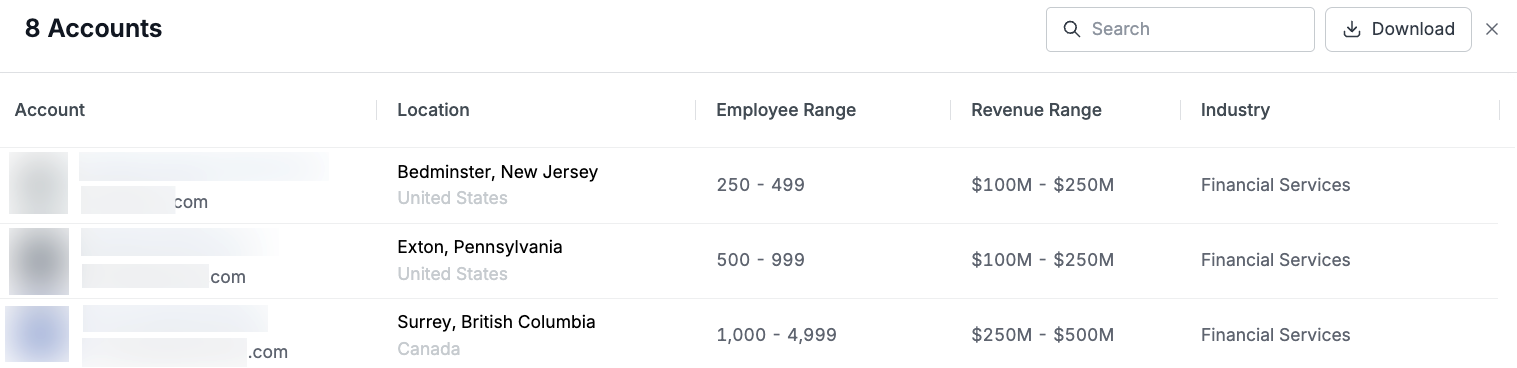This screenshot has width=1517, height=368.
Task: Open the account name link in the Bedminster row
Action: click(x=204, y=167)
